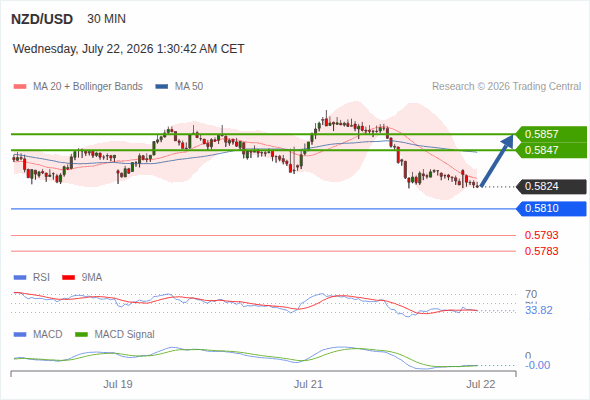Click the RSI level 70 label
The image size is (590, 400).
point(531,294)
